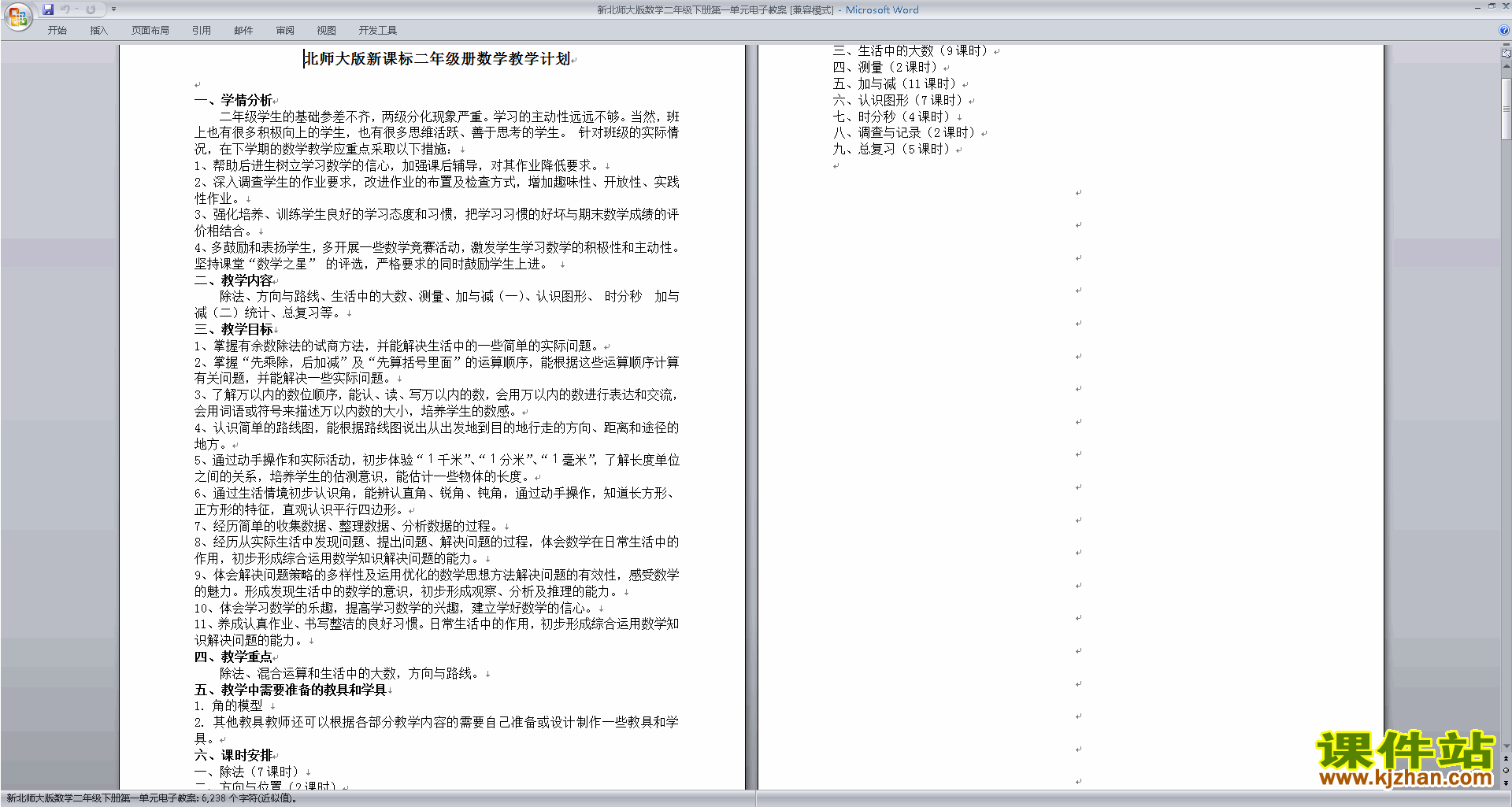Click the Previous Page double-arrow button

click(x=1506, y=758)
